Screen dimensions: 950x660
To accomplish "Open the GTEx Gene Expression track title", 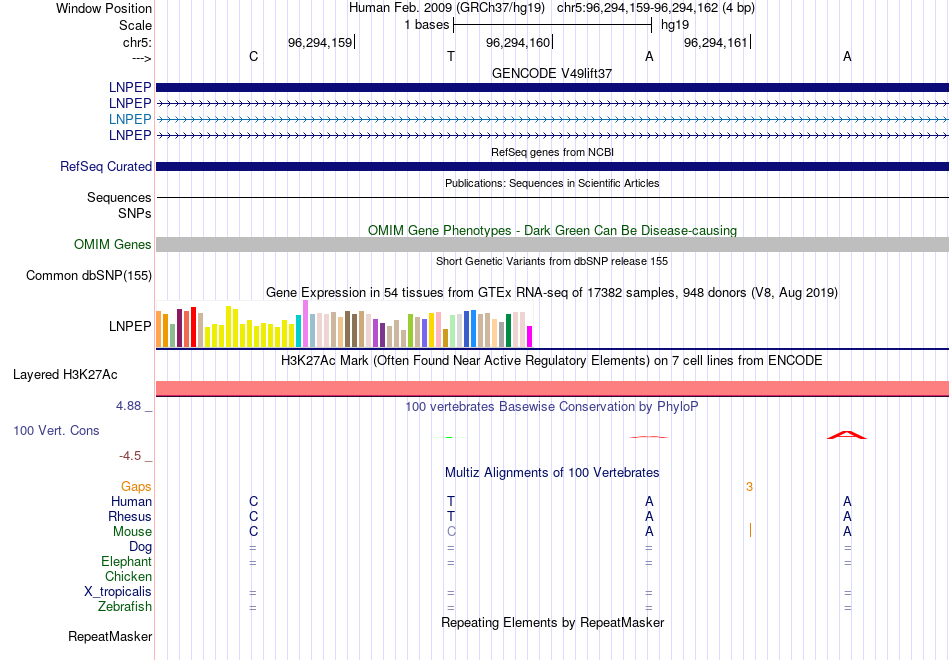I will 552,293.
